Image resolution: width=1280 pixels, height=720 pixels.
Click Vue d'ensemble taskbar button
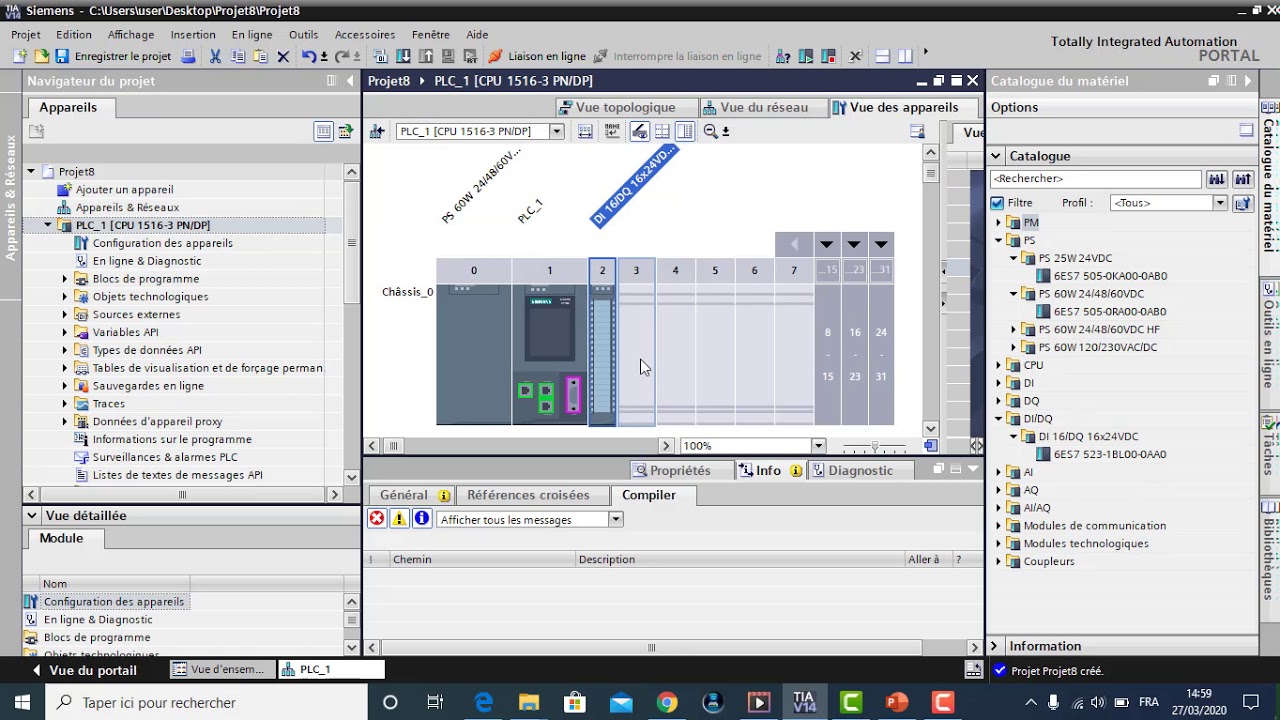click(221, 670)
